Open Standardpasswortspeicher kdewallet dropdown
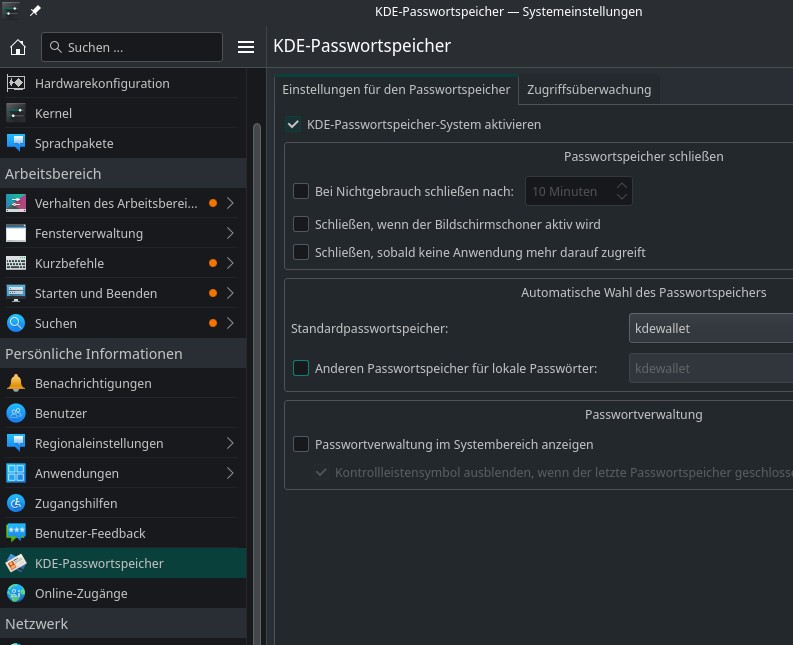 [711, 328]
